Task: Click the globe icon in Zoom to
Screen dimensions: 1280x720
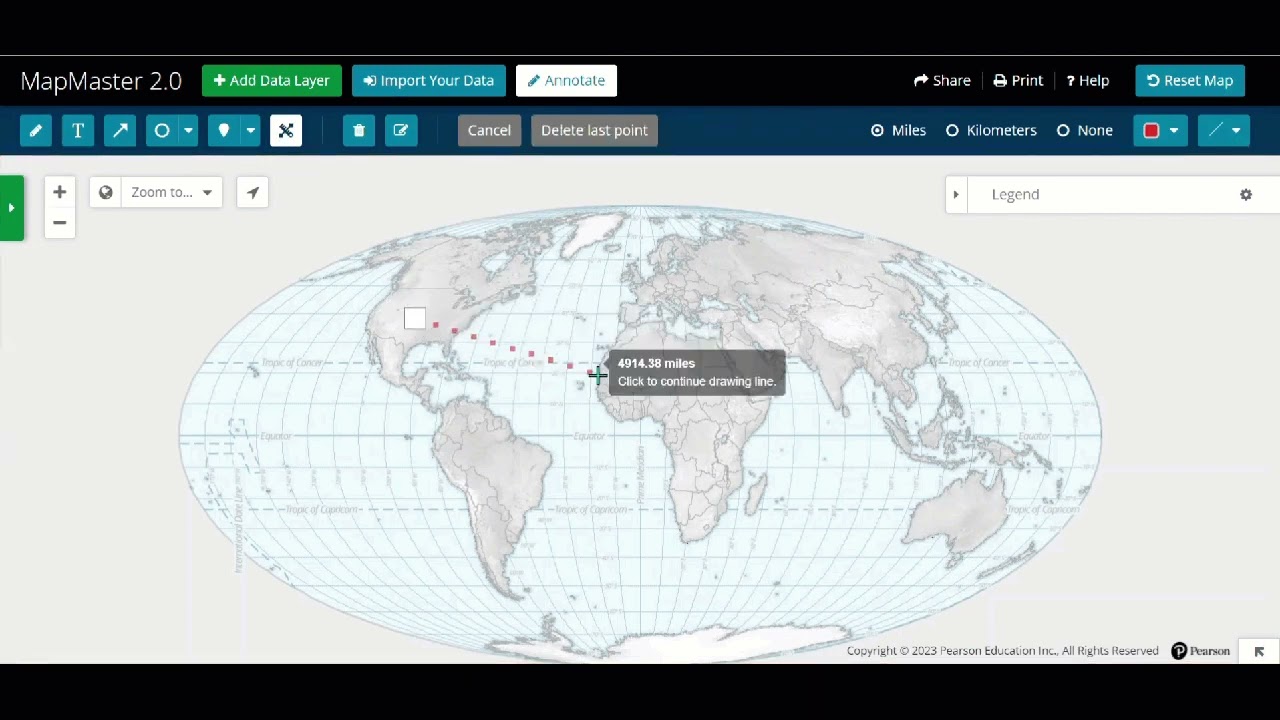Action: pos(106,192)
